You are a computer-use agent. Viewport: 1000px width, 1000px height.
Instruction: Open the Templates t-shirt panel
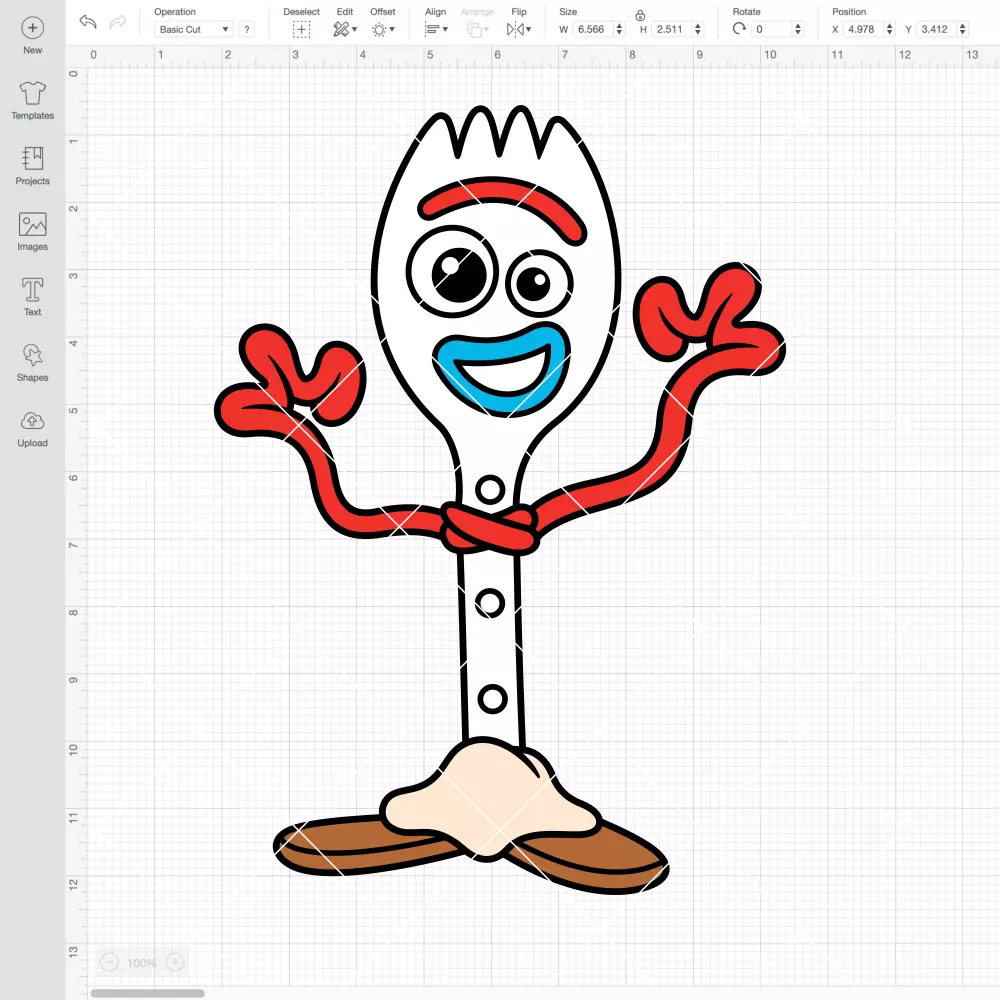33,93
